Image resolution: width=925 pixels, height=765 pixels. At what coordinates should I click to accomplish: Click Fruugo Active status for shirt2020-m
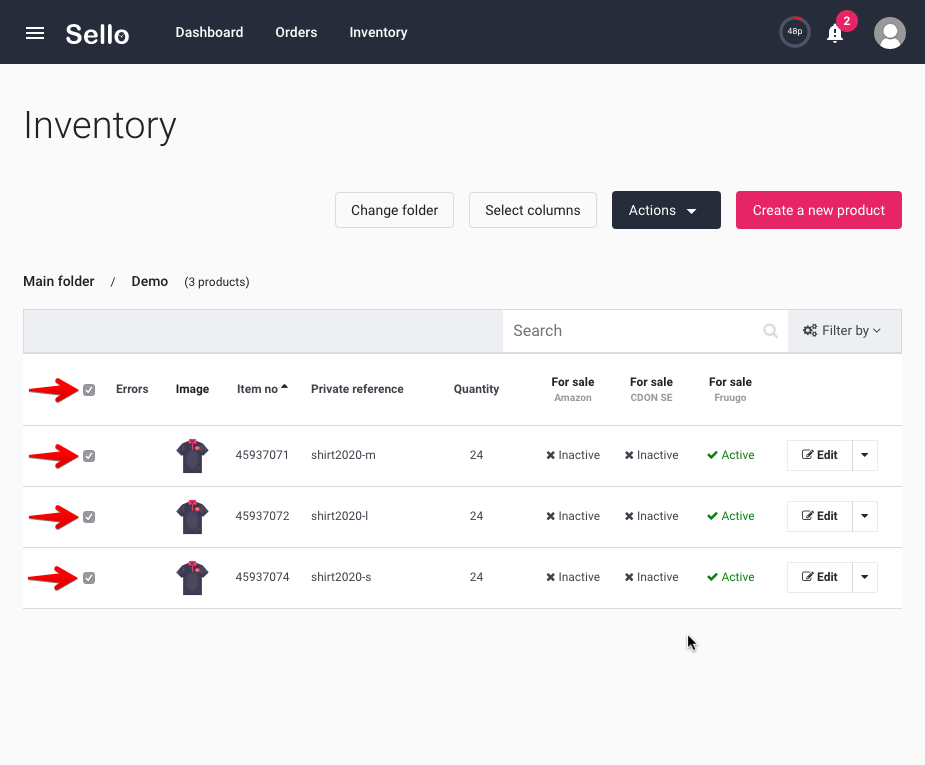click(x=730, y=455)
